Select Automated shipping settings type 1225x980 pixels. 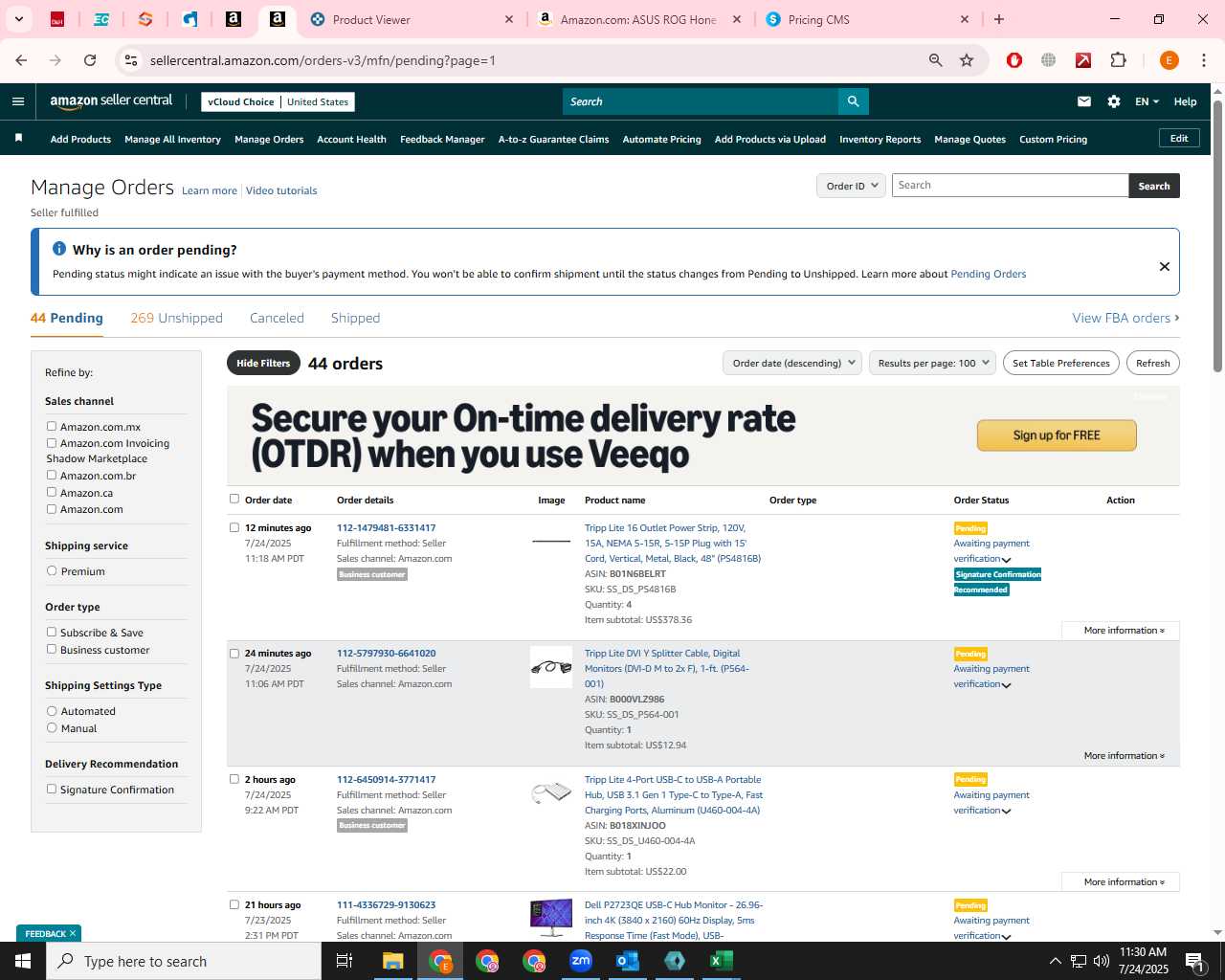[x=52, y=711]
